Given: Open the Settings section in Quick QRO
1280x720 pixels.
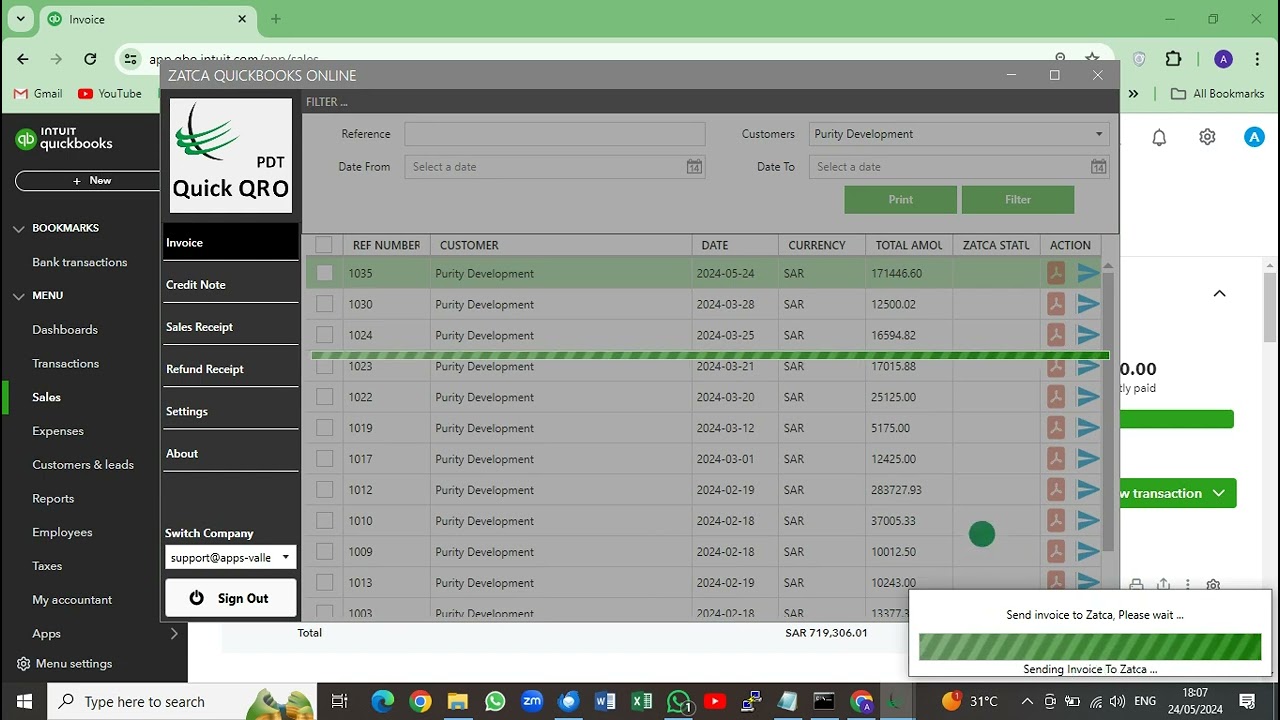Looking at the screenshot, I should [231, 411].
